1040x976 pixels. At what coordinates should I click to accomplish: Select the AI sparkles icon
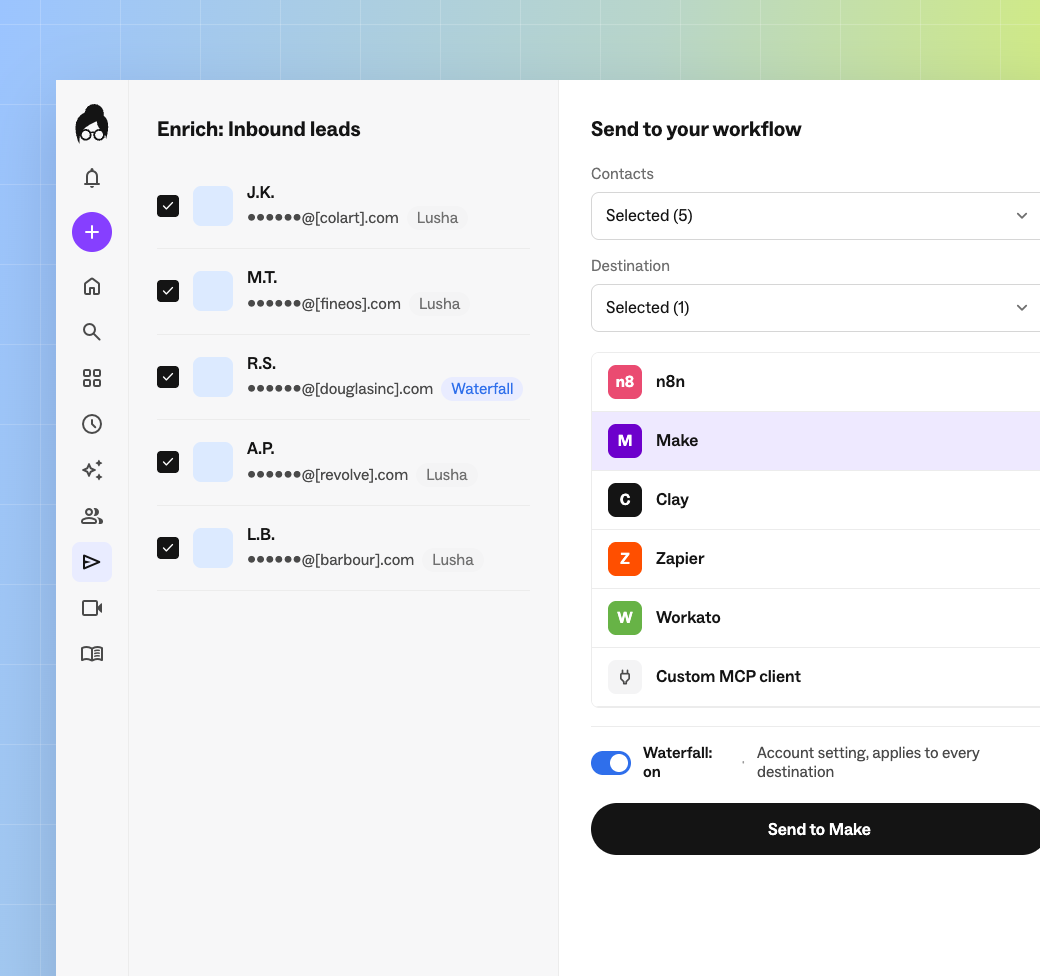(92, 469)
